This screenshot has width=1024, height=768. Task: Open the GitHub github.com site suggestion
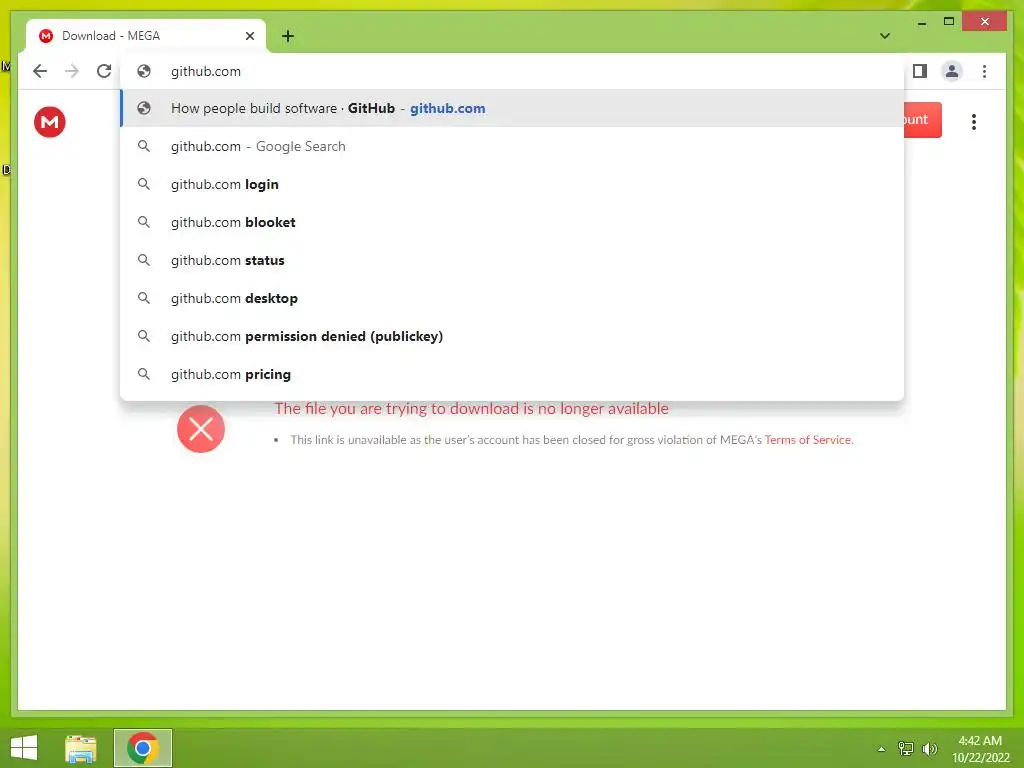pos(512,108)
